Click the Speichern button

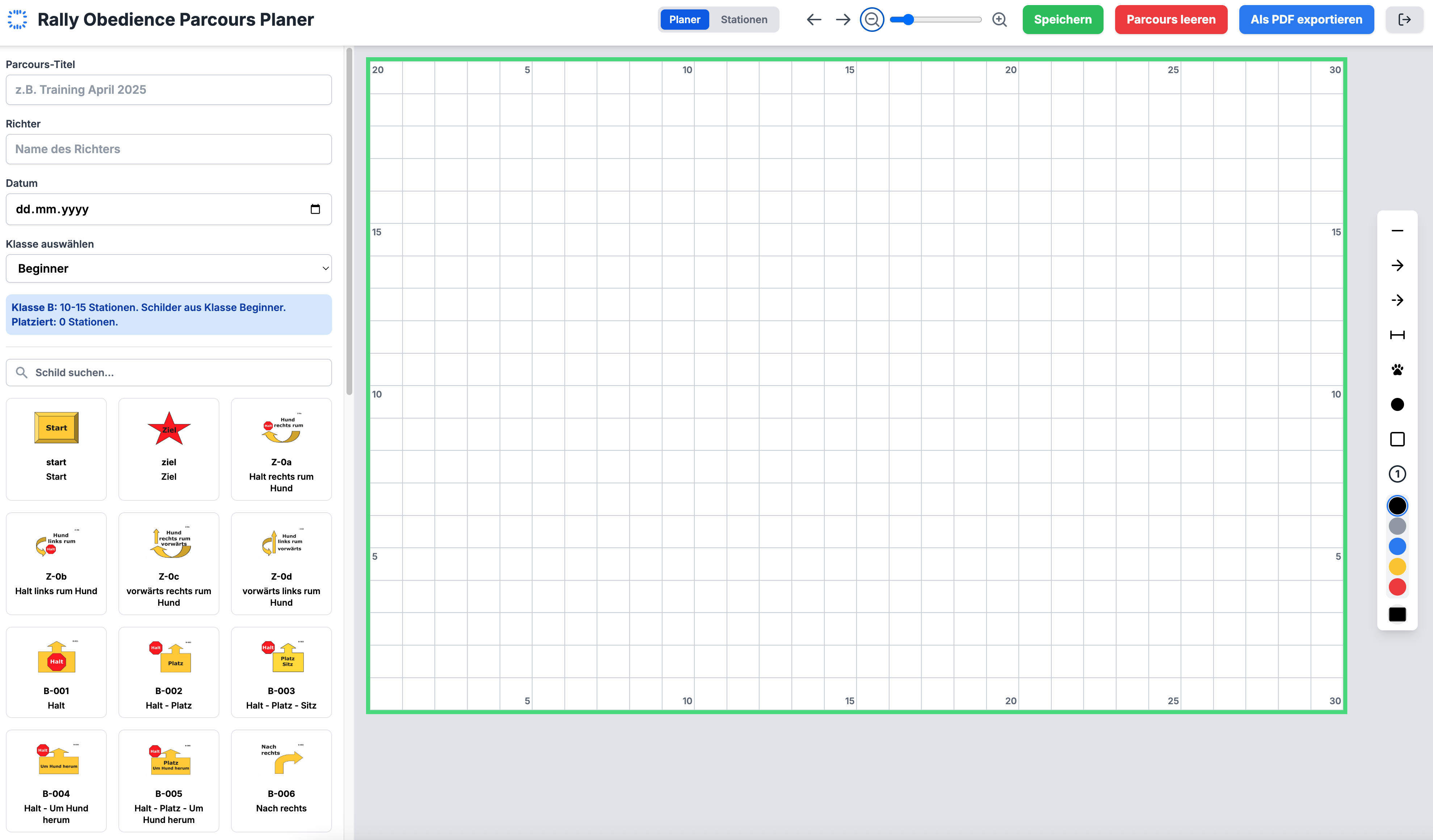[1062, 20]
